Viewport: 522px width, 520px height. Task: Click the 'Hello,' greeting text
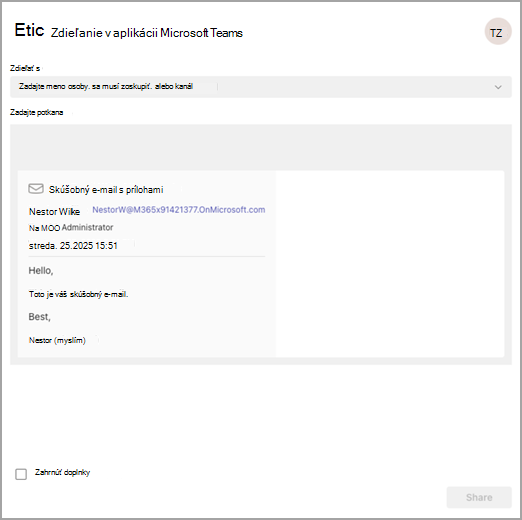point(41,270)
